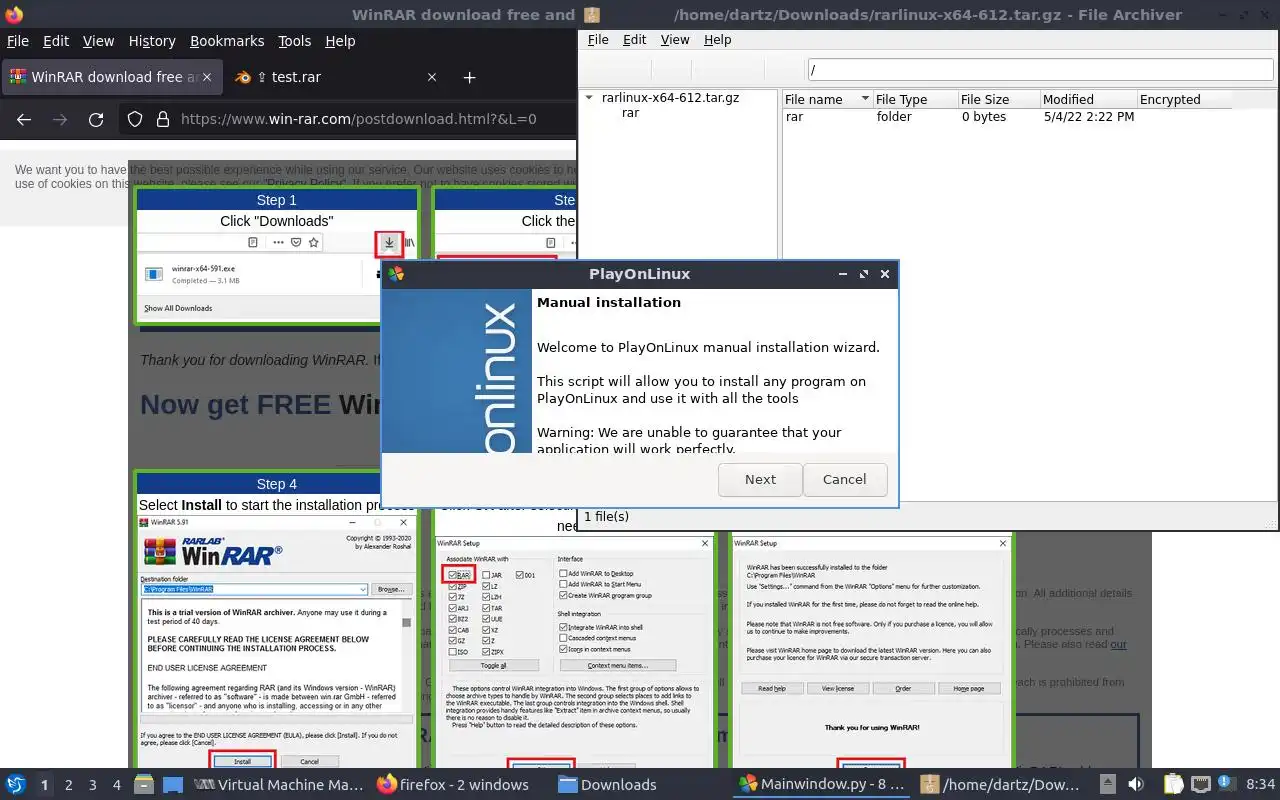Open network status tray icon
The width and height of the screenshot is (1280, 800).
click(1201, 785)
